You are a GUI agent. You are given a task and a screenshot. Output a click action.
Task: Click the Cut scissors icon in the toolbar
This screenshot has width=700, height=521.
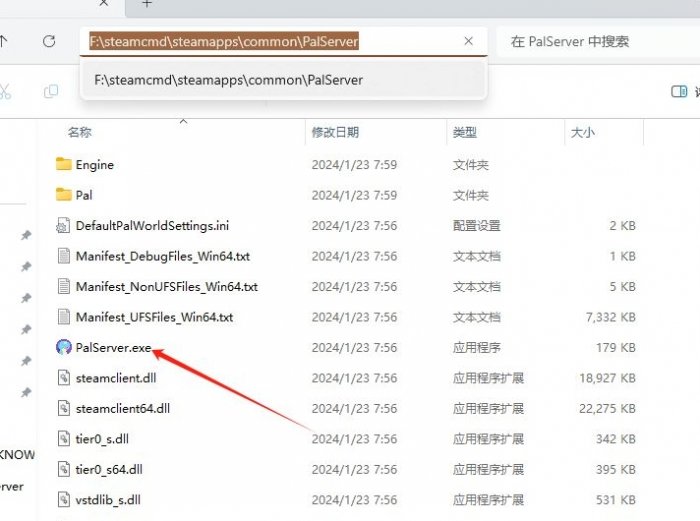click(5, 91)
